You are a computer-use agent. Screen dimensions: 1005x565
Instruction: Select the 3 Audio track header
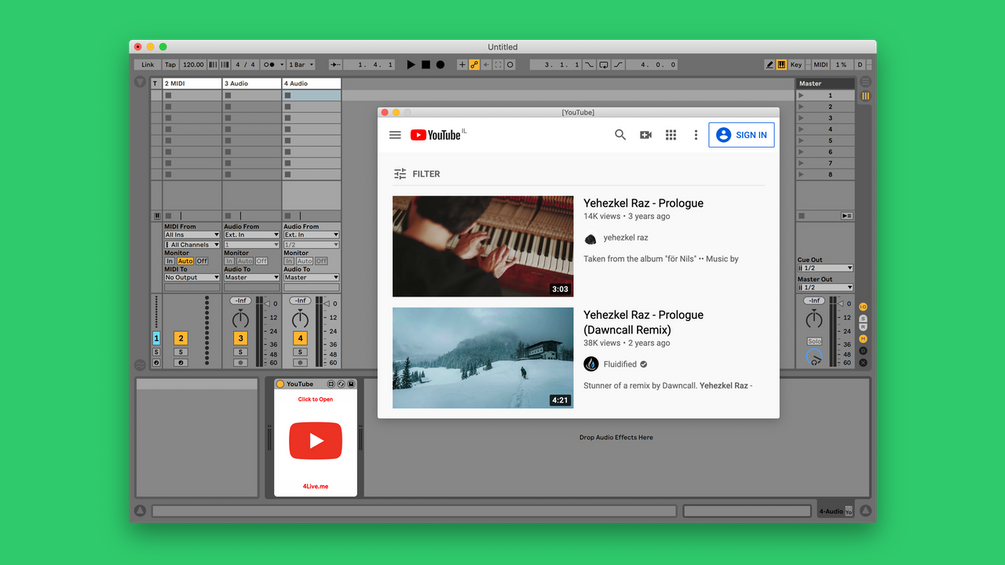tap(251, 83)
